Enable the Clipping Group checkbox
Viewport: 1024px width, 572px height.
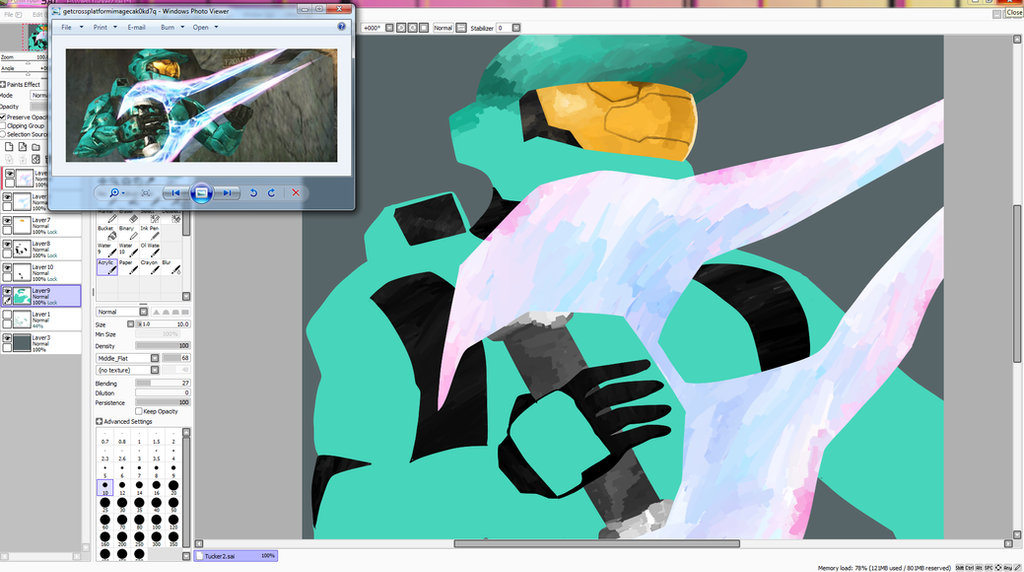(x=3, y=125)
